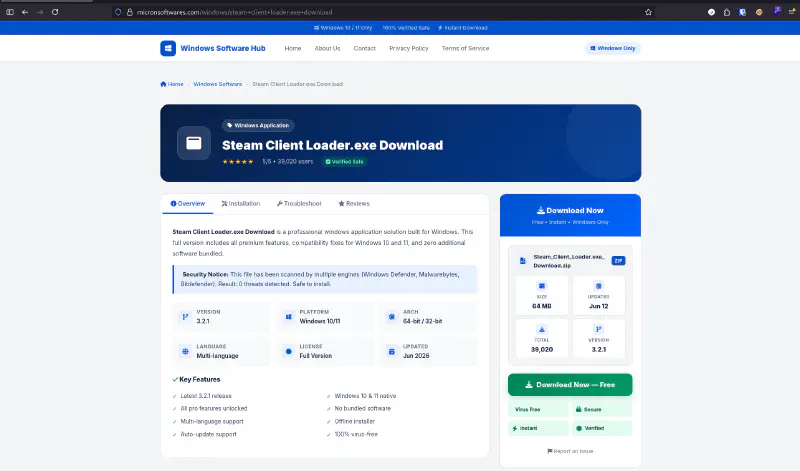
Task: Open the About Us nav link
Action: point(327,48)
